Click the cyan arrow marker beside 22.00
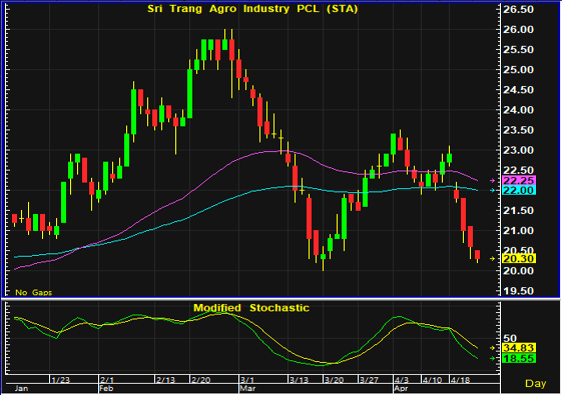 tap(492, 190)
